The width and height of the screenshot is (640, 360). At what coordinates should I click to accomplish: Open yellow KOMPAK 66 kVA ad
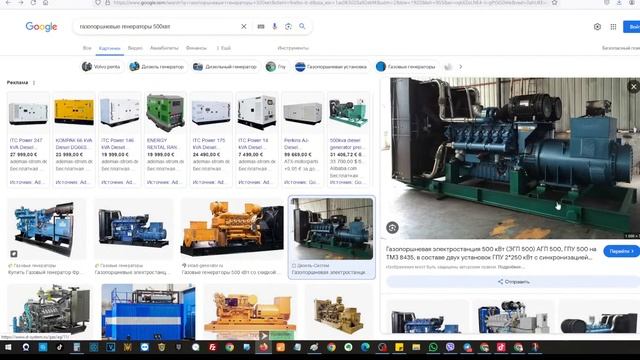[x=74, y=140]
